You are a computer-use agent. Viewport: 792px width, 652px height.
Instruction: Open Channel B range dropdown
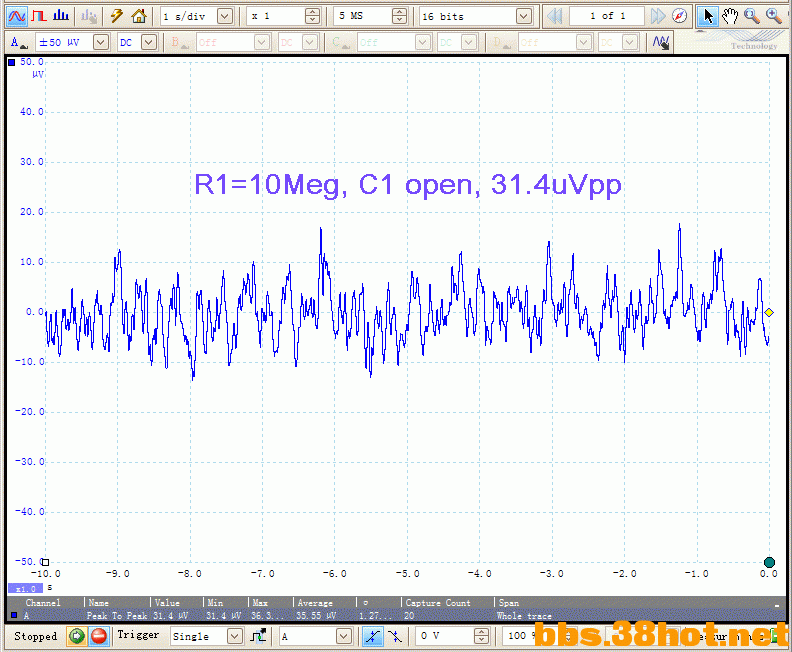[x=261, y=42]
